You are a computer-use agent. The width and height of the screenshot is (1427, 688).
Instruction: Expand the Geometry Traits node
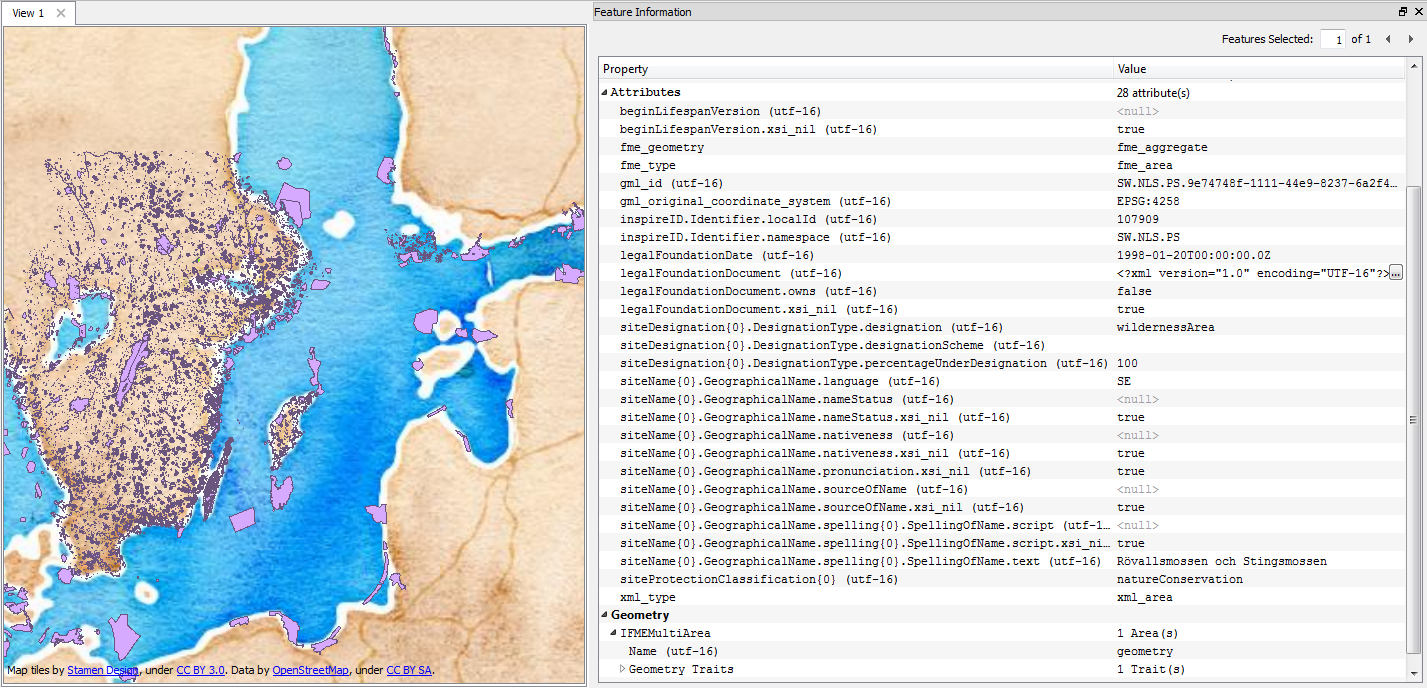[622, 669]
